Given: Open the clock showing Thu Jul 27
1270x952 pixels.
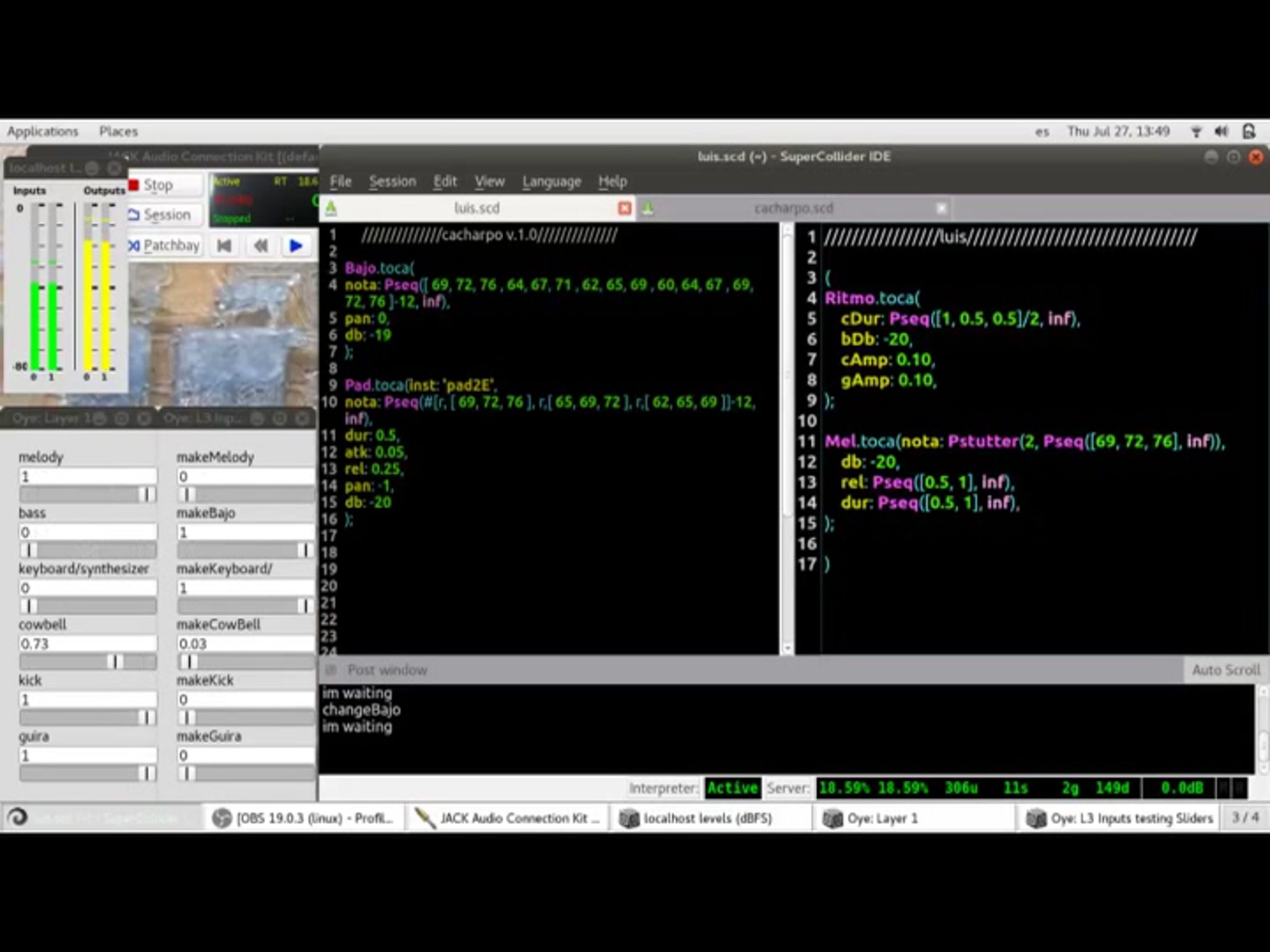Looking at the screenshot, I should [1118, 131].
